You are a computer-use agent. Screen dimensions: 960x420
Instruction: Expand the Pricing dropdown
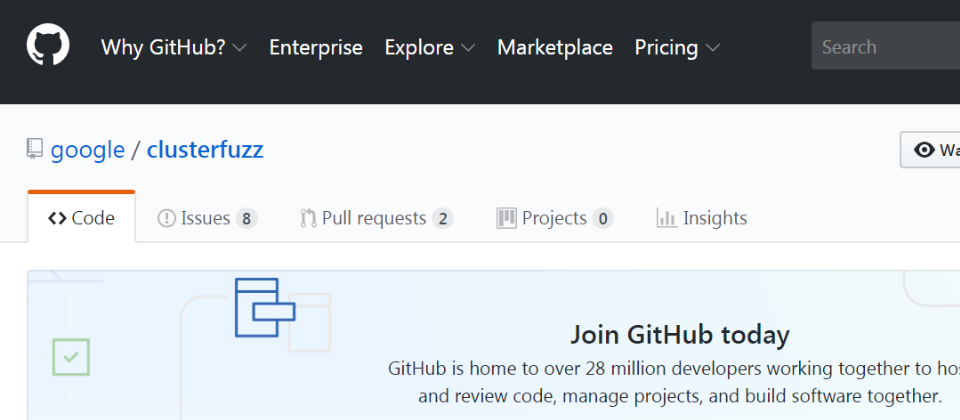(x=677, y=47)
